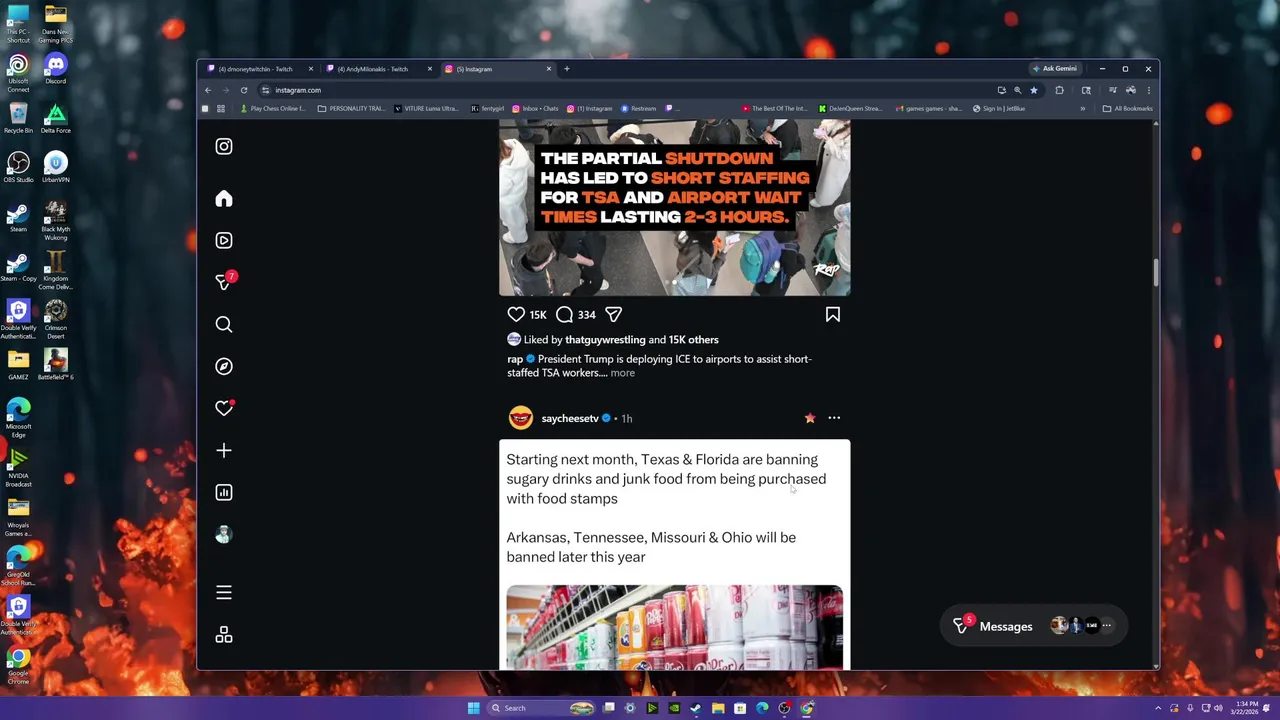Show hidden system tray icons
The width and height of the screenshot is (1280, 720).
1158,708
